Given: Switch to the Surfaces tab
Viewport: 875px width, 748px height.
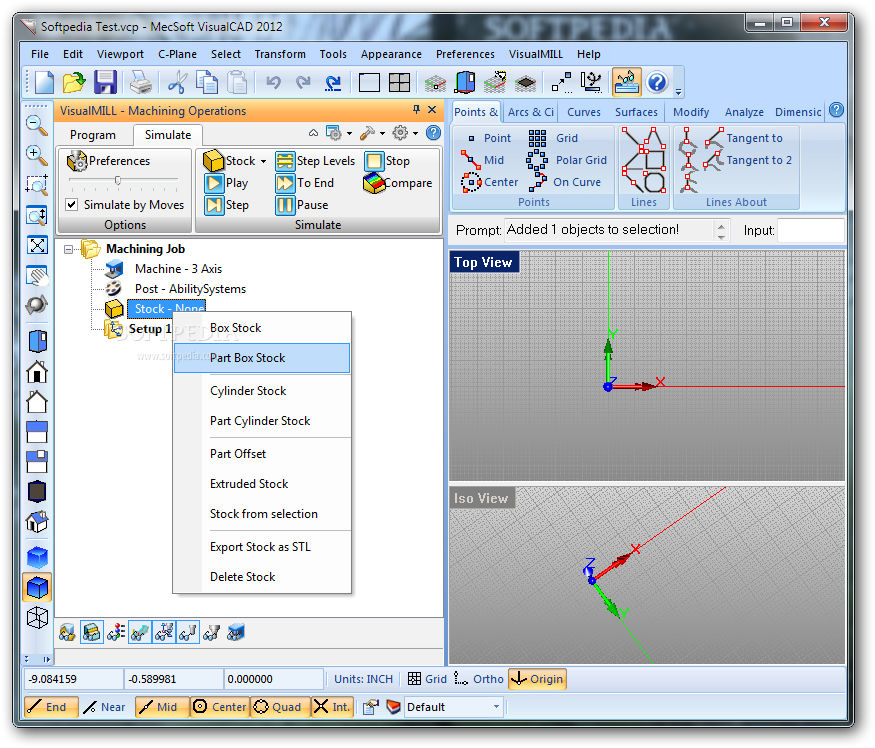Looking at the screenshot, I should (x=636, y=112).
